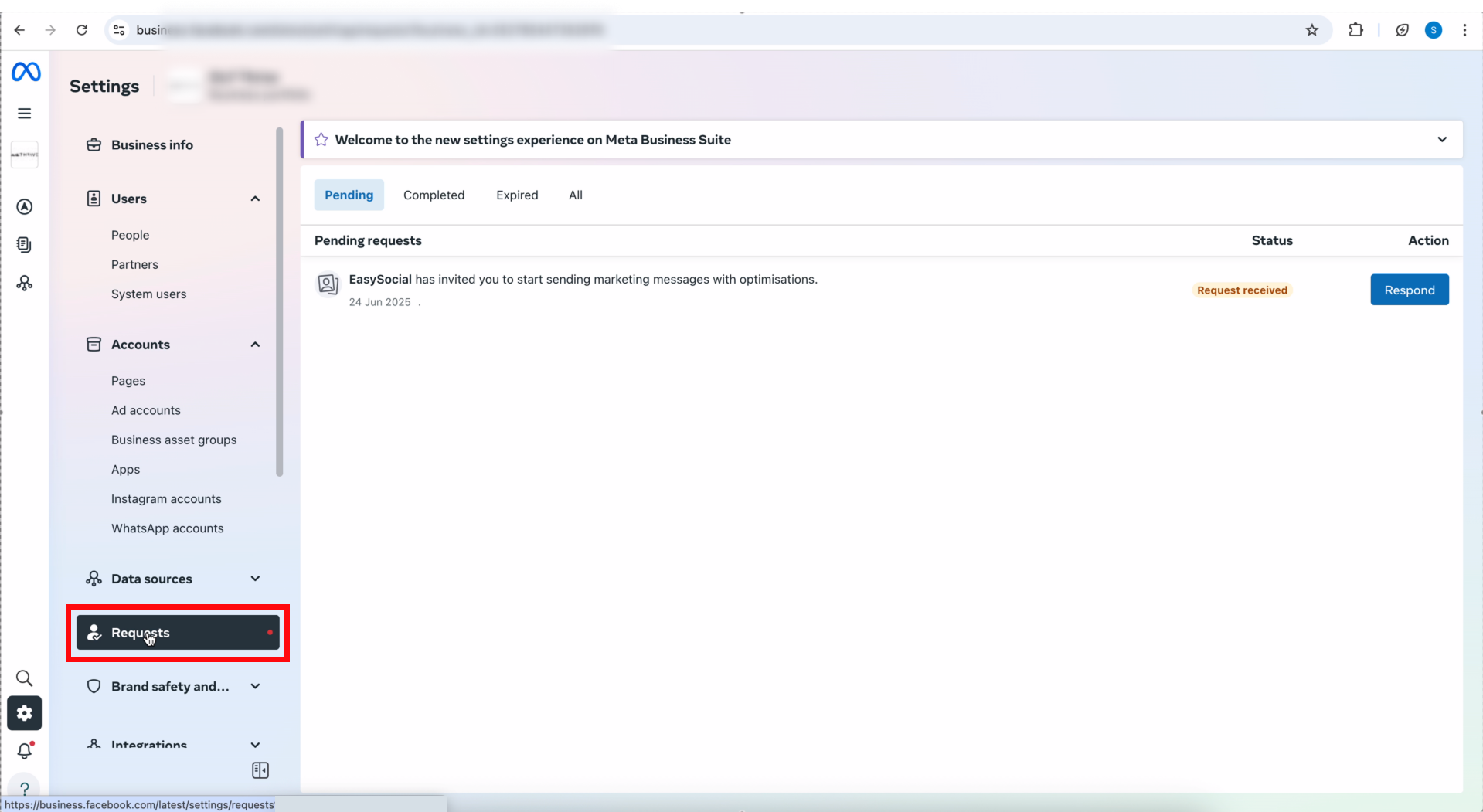This screenshot has width=1483, height=812.
Task: Click the Status column header
Action: click(1271, 240)
